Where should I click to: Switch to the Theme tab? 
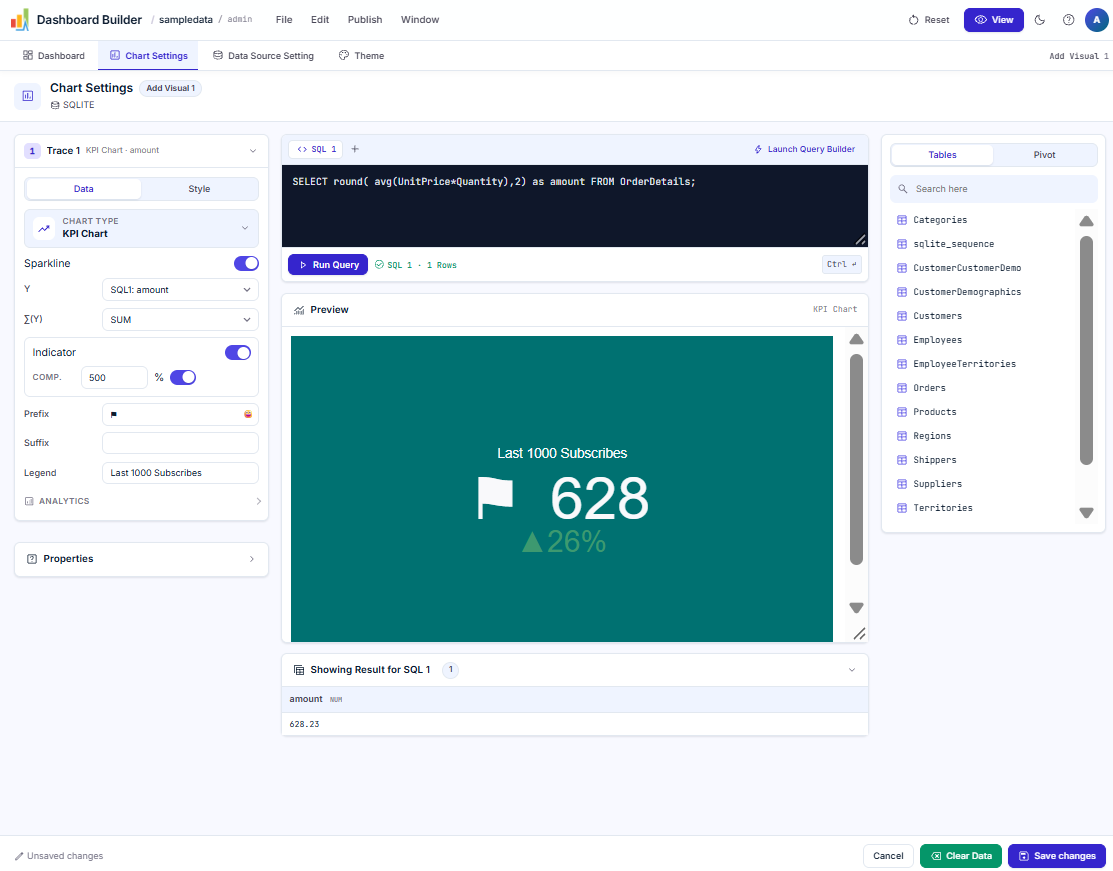click(361, 55)
